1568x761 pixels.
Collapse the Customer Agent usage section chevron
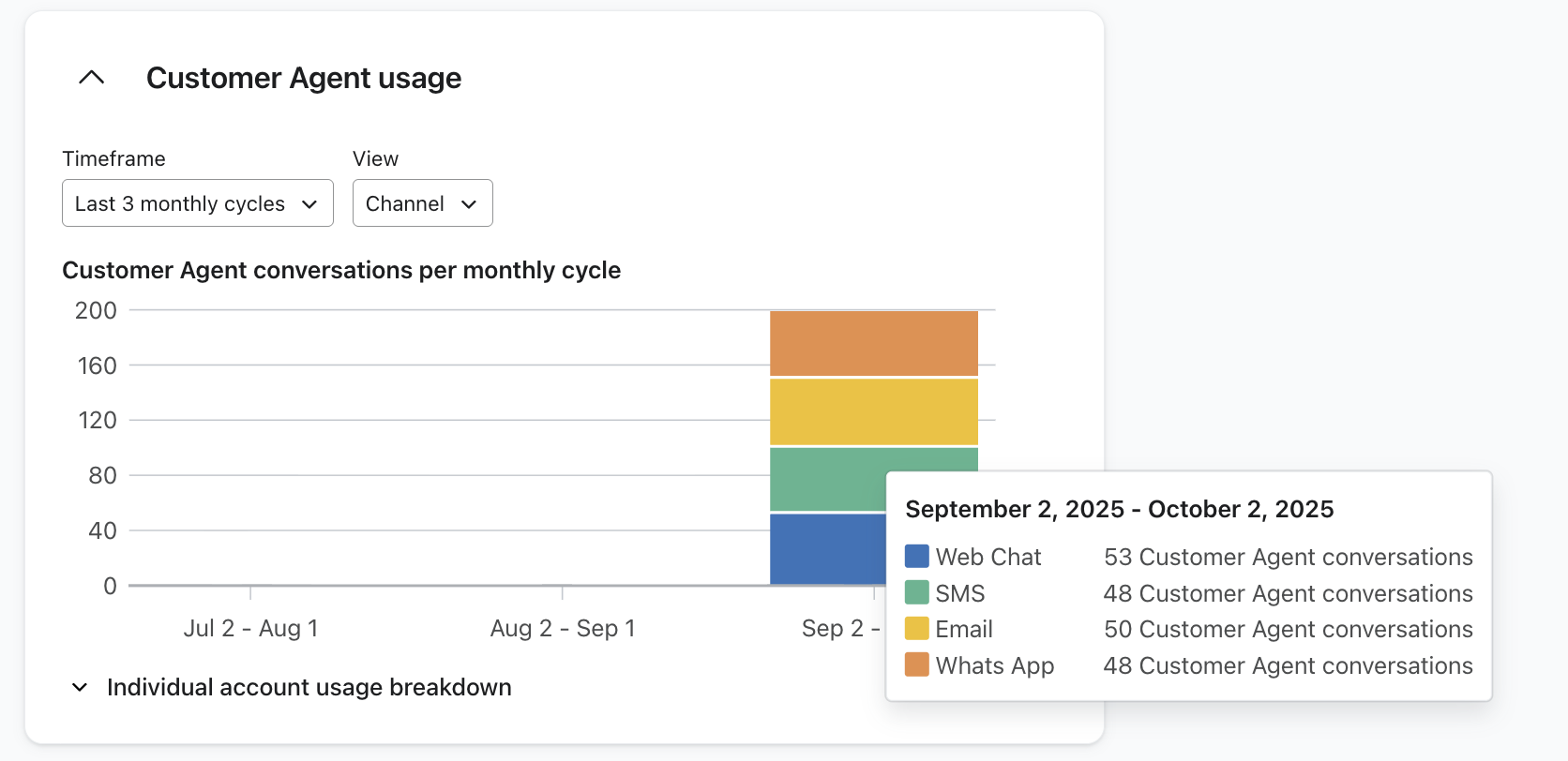91,78
